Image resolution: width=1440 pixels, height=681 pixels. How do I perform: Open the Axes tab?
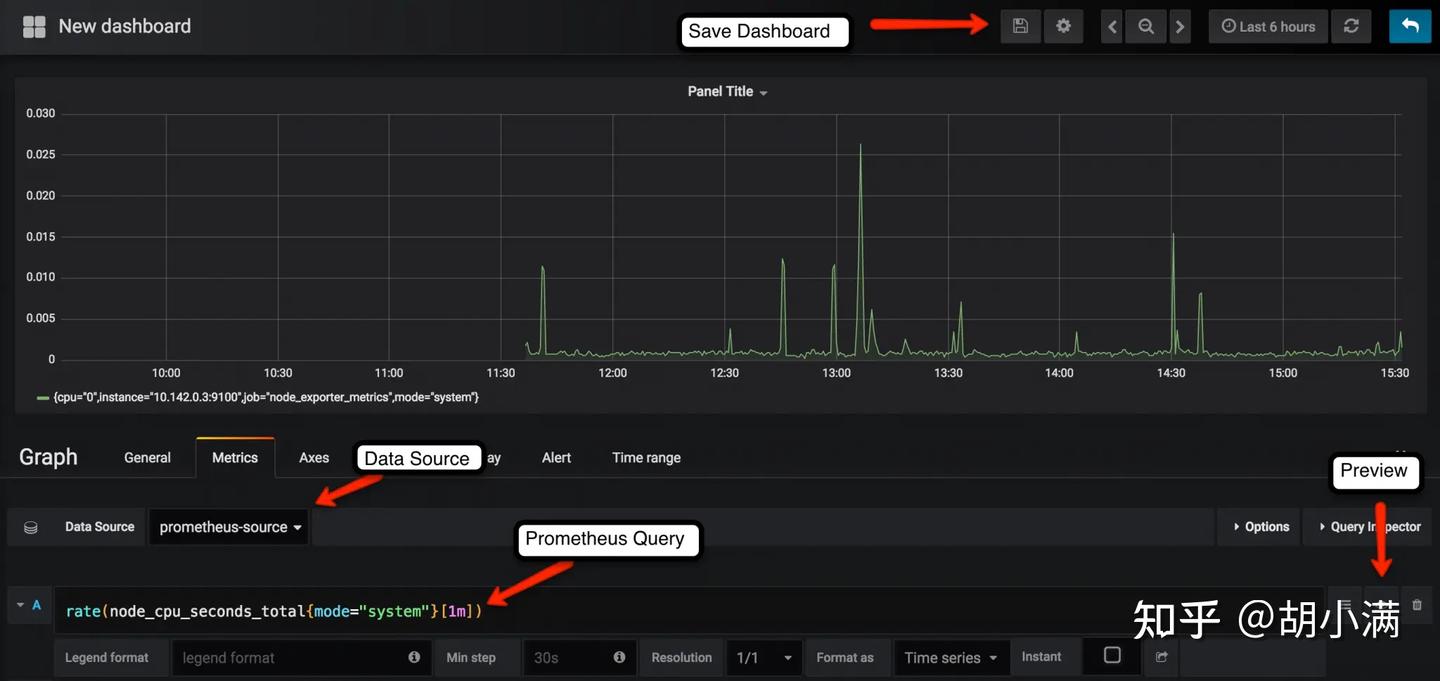tap(314, 457)
